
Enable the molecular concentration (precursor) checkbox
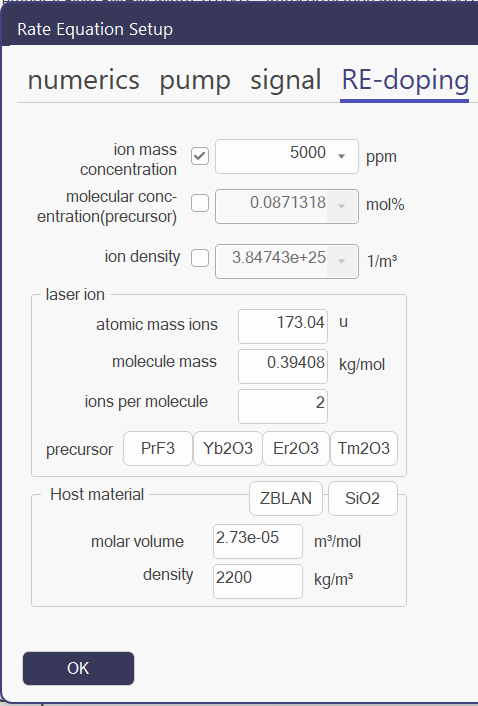pyautogui.click(x=200, y=203)
